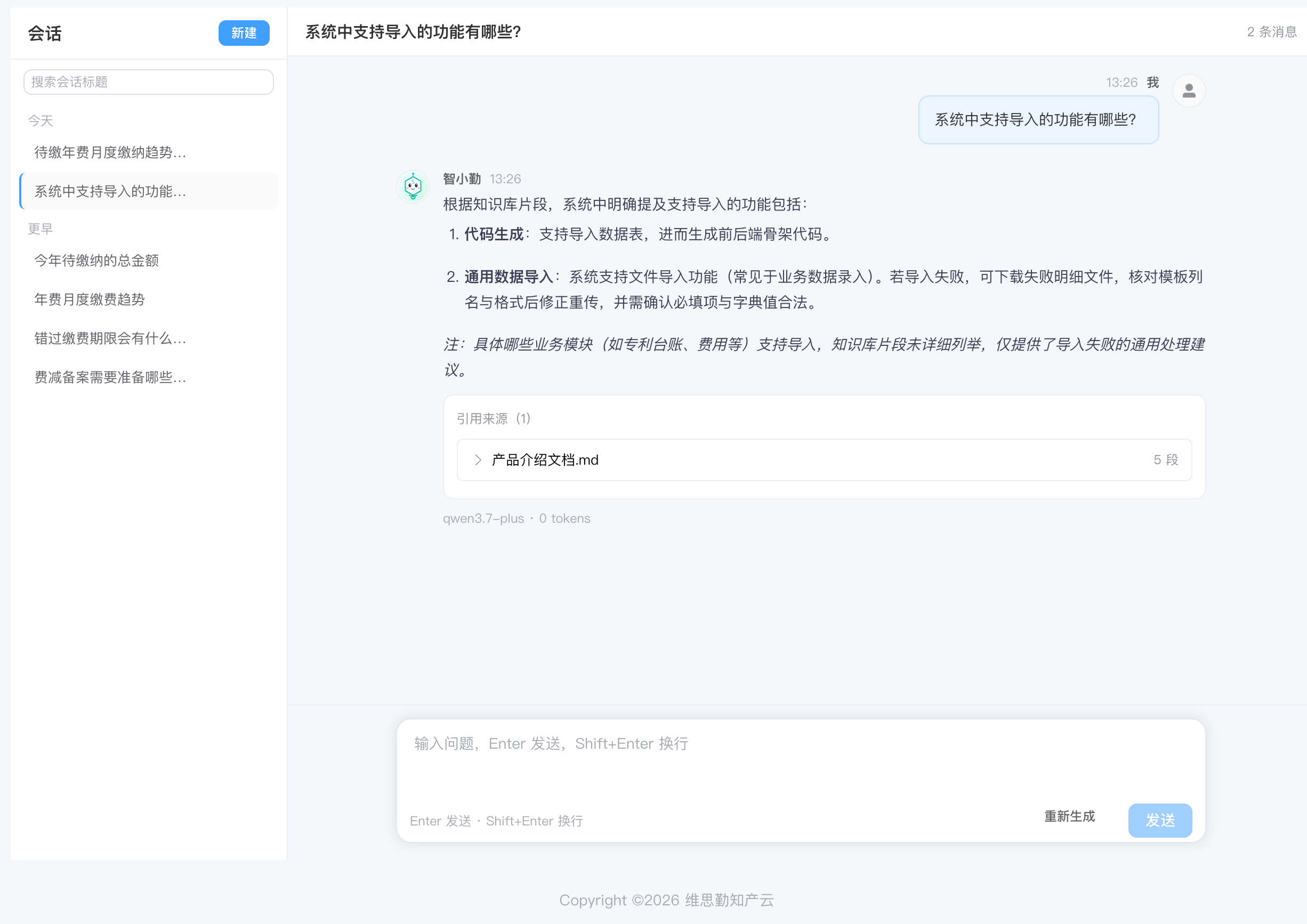Open the 待缴年费月度缴纳趋势… conversation

[x=149, y=152]
